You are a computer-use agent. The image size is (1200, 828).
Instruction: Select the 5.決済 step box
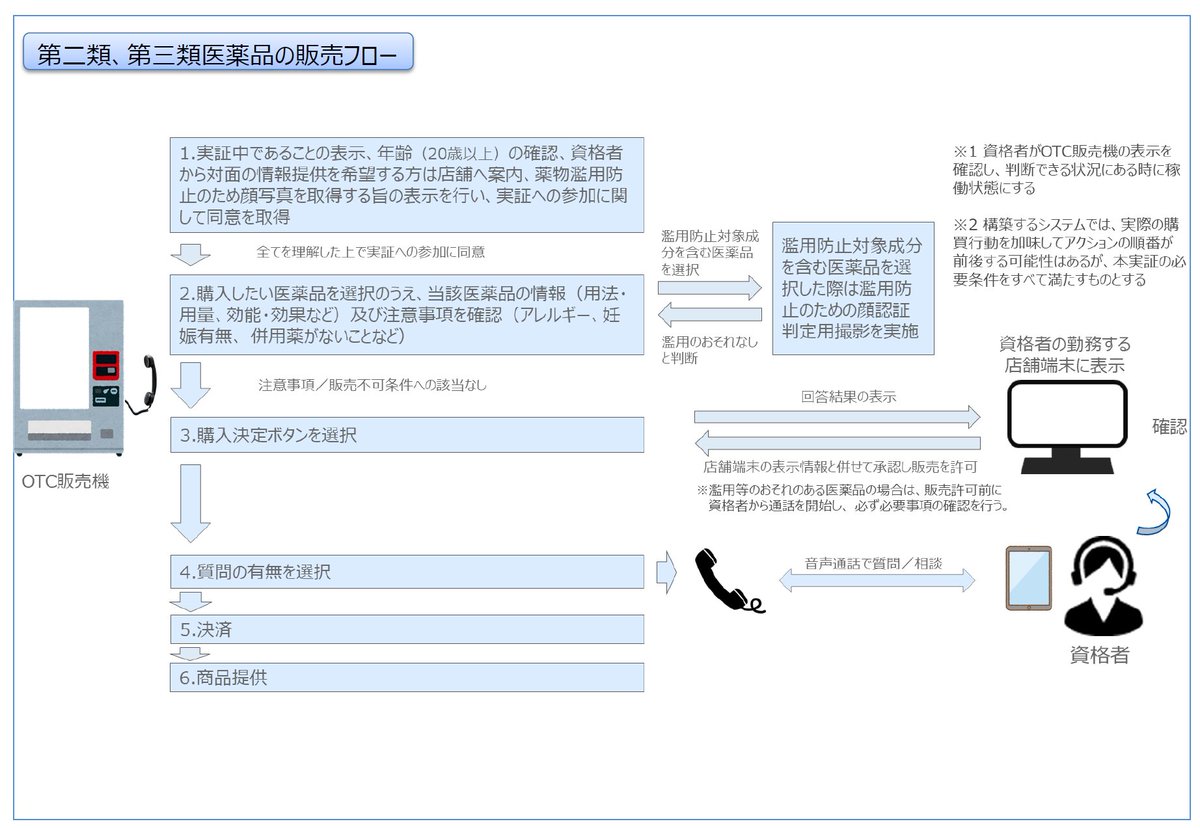point(407,629)
